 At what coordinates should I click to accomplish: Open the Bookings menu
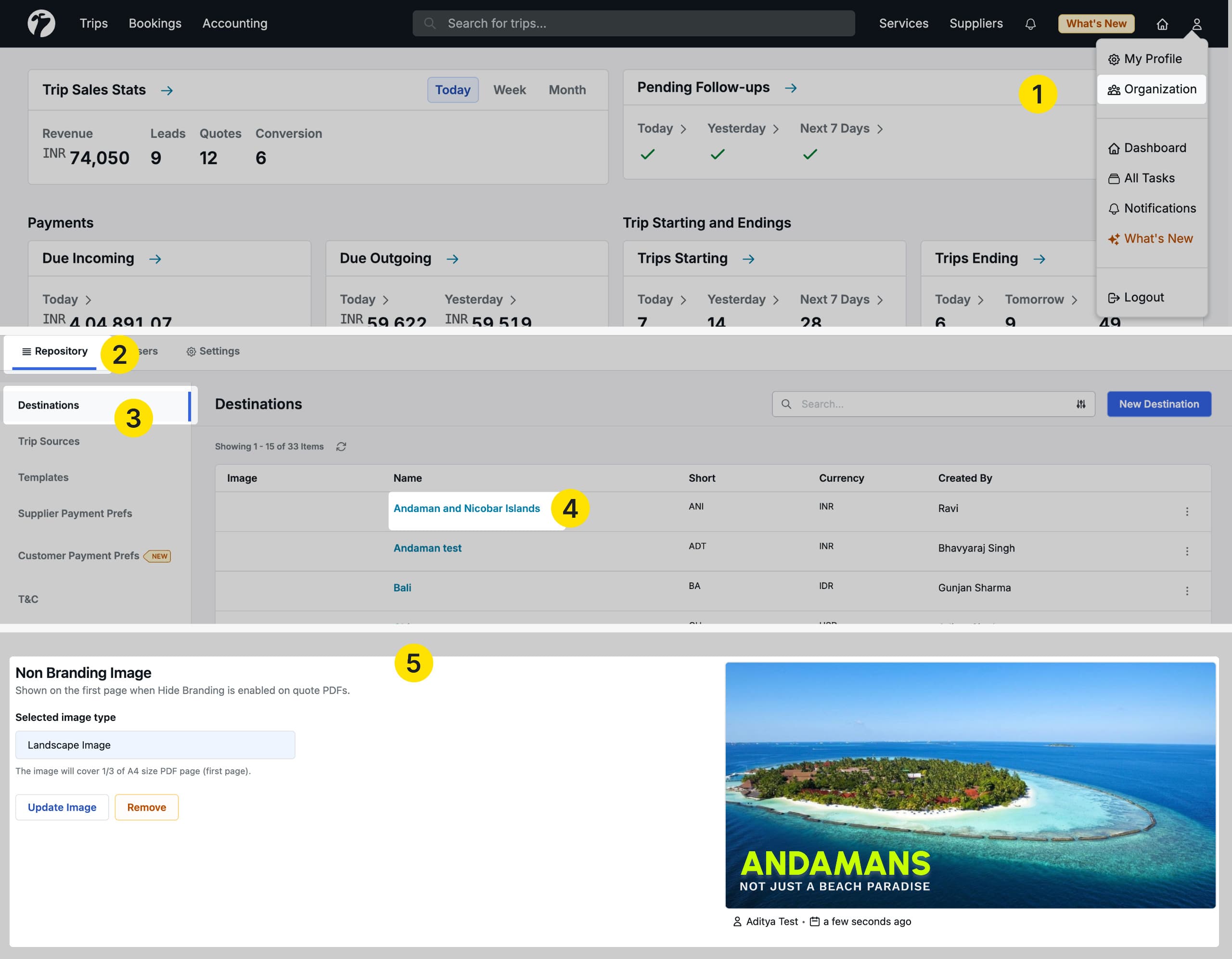(x=155, y=23)
